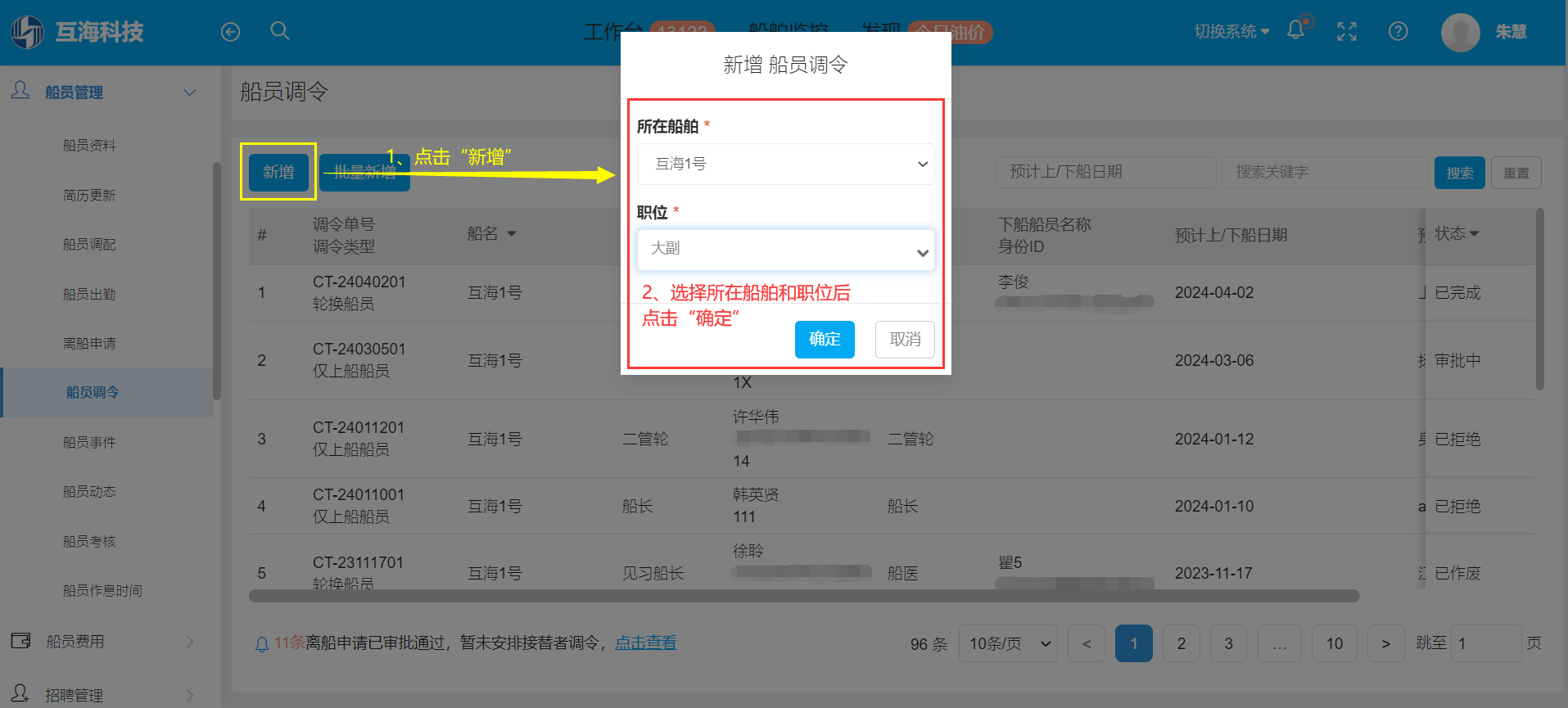Viewport: 1568px width, 708px height.
Task: Open the 切换系统 dropdown
Action: 1231,32
